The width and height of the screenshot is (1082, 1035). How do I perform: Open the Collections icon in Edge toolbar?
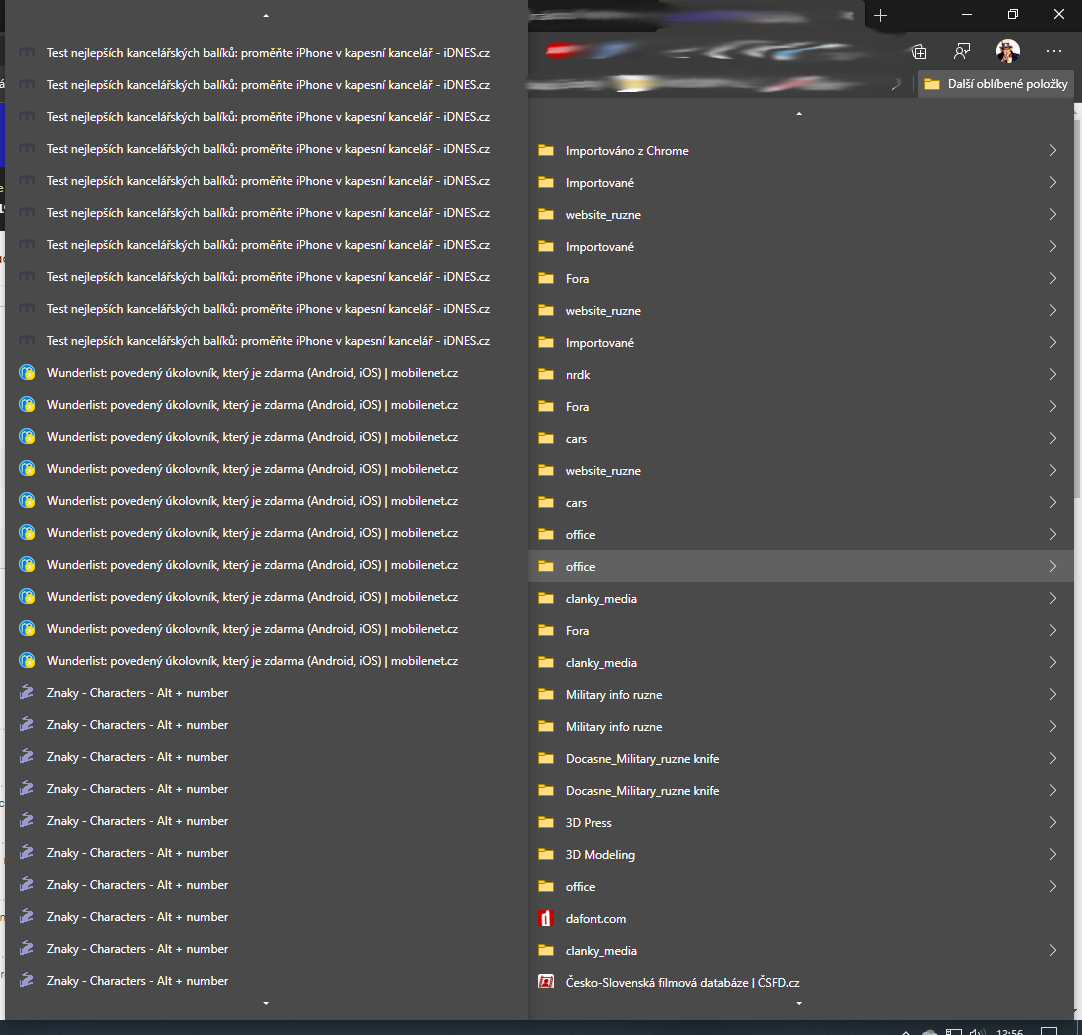coord(918,51)
